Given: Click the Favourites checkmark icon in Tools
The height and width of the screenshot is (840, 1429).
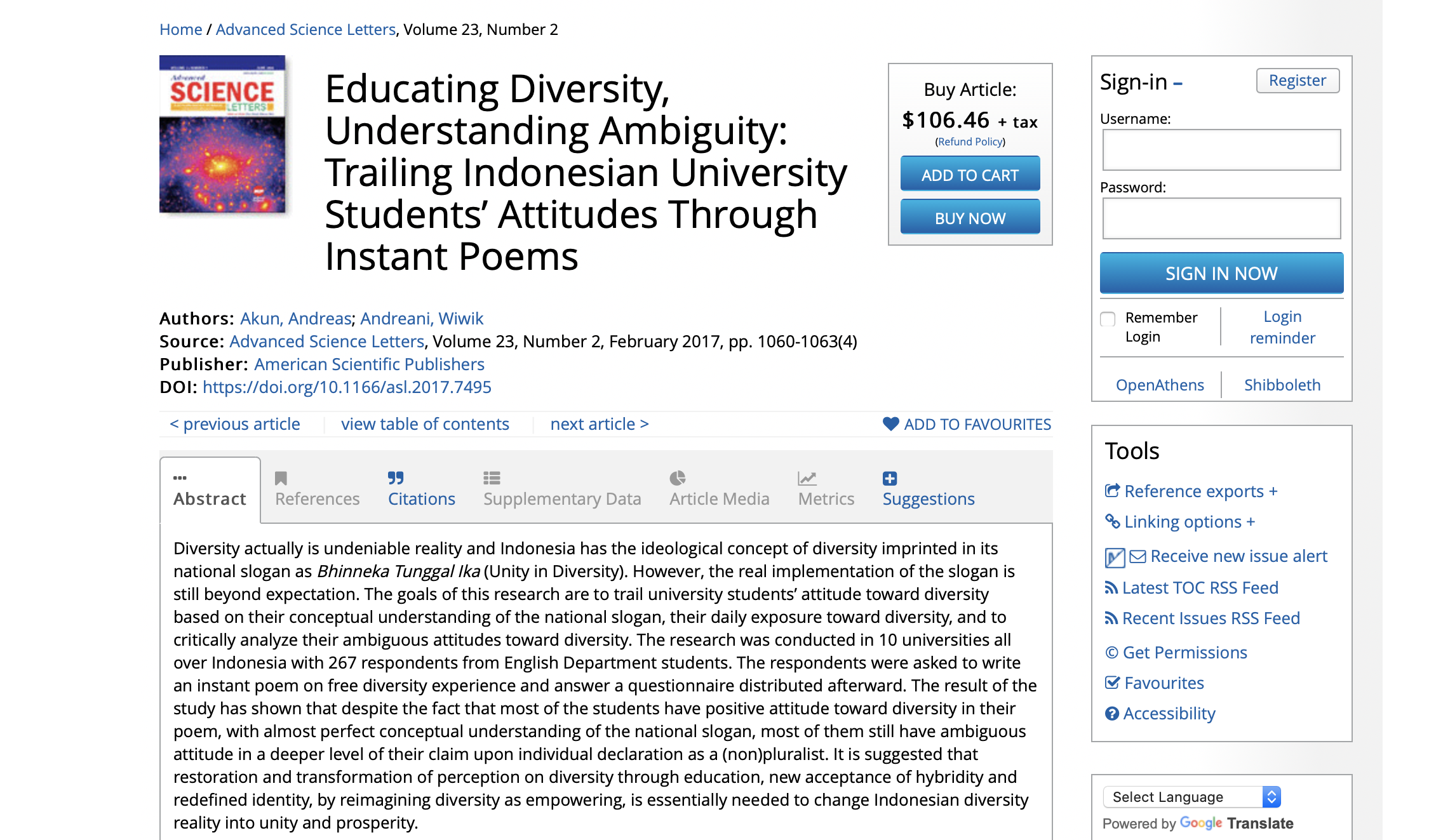Looking at the screenshot, I should coord(1112,683).
